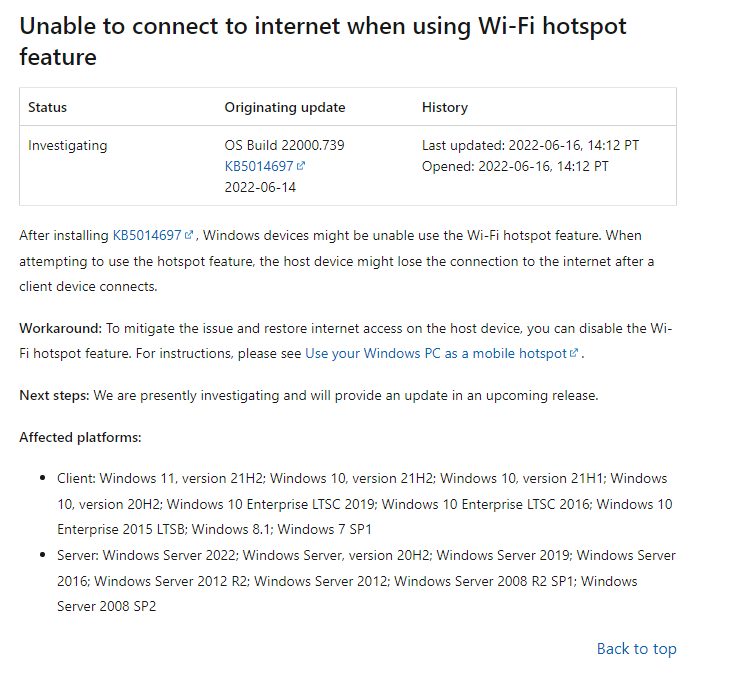Click the bold Next steps label
Viewport: 753px width, 681px height.
(54, 395)
